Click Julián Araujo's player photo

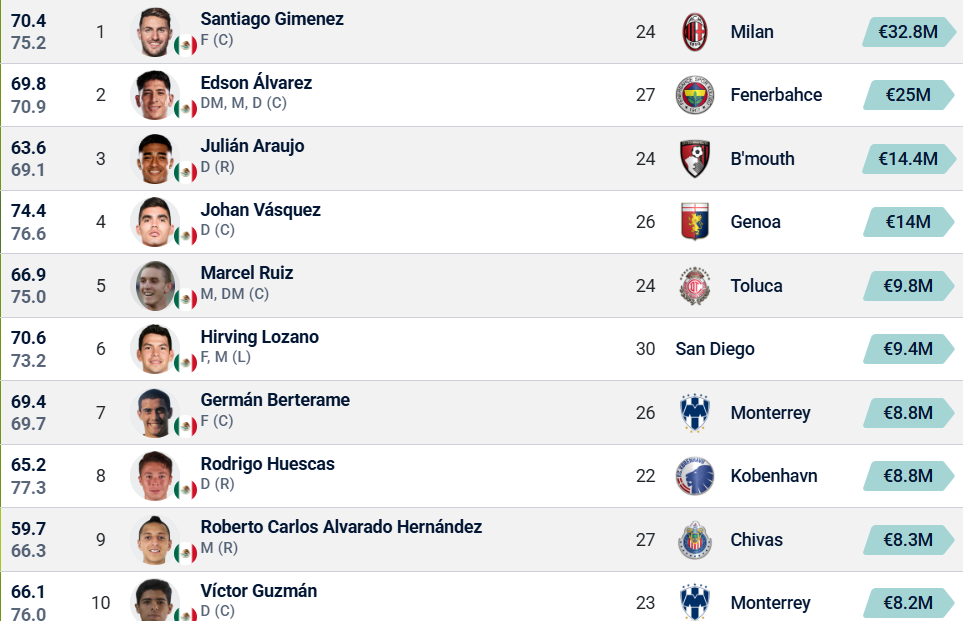(x=156, y=159)
